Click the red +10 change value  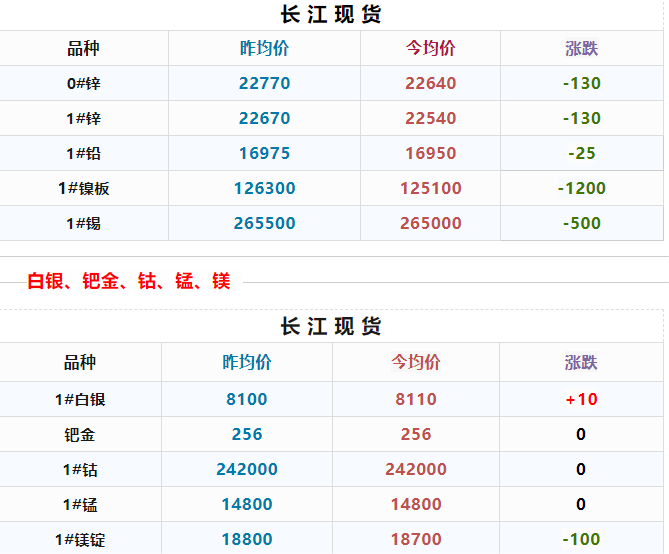pyautogui.click(x=581, y=400)
